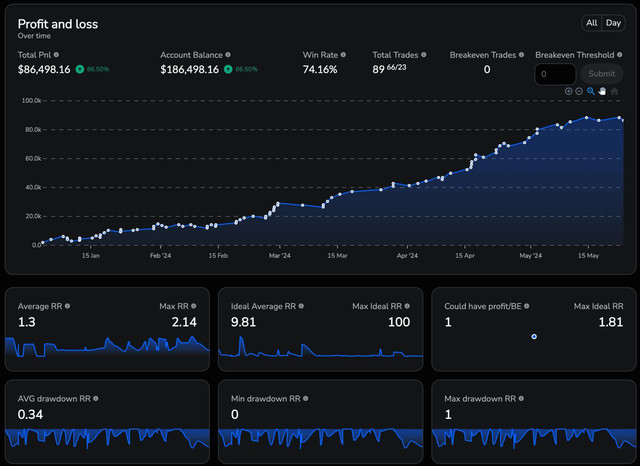Click info icon next to Win Rate

coord(343,55)
